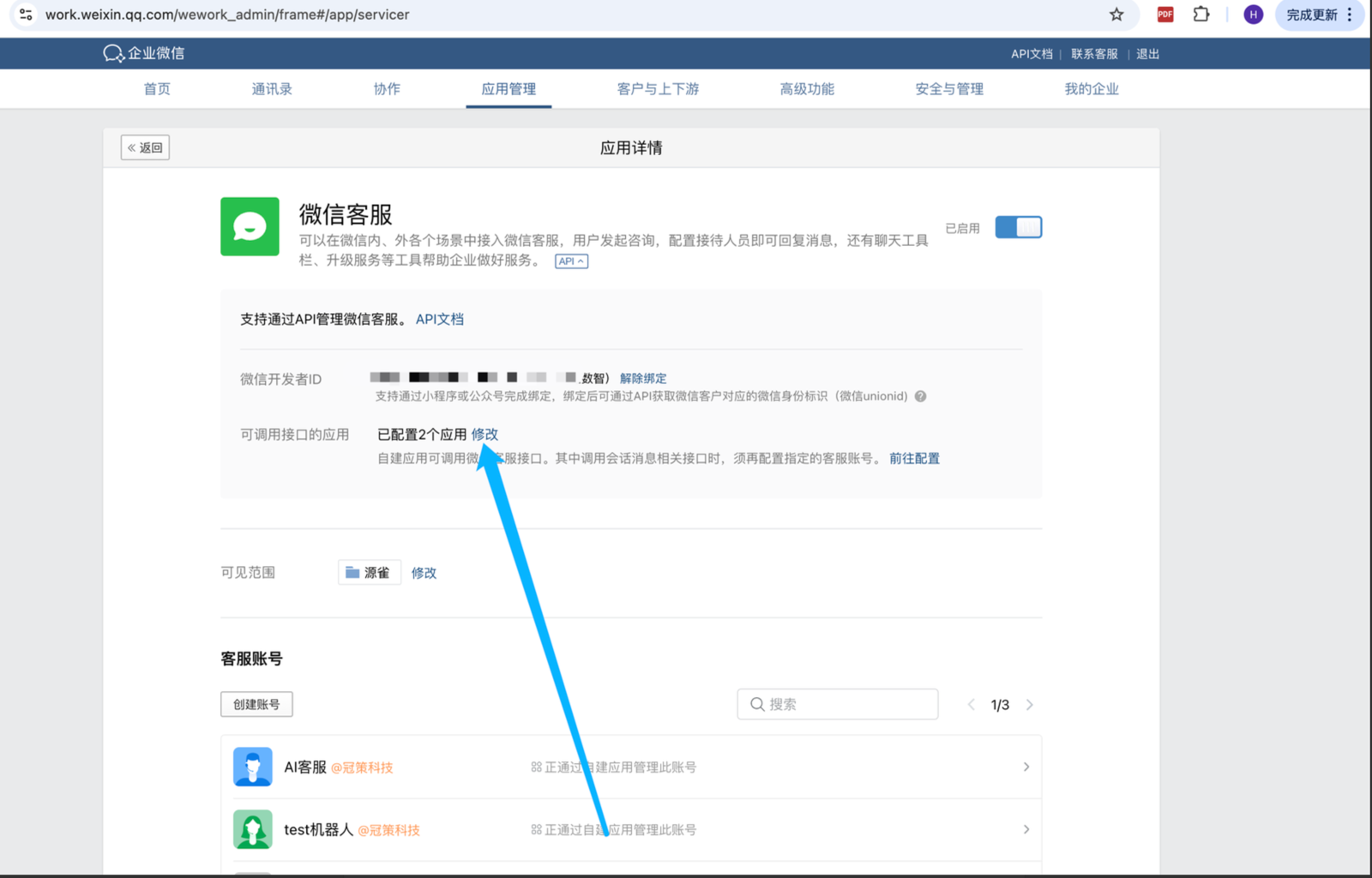Expand the API tag dropdown
Screen dimensions: 1372x878
point(571,262)
